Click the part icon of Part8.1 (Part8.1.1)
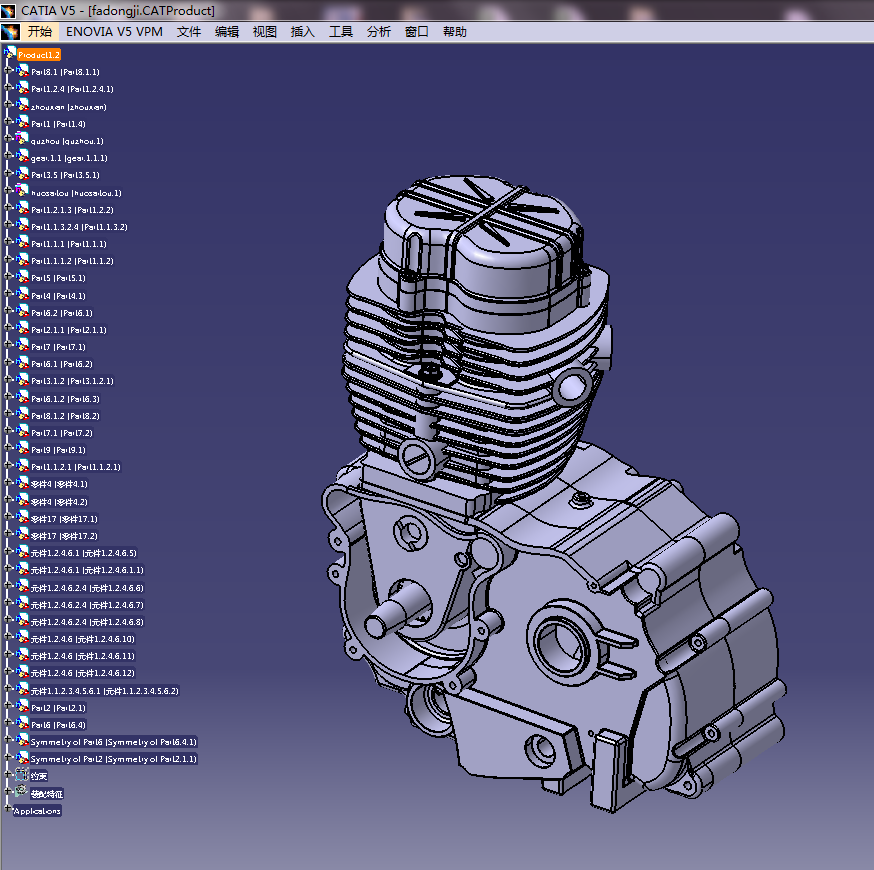The image size is (874, 870). tap(22, 71)
